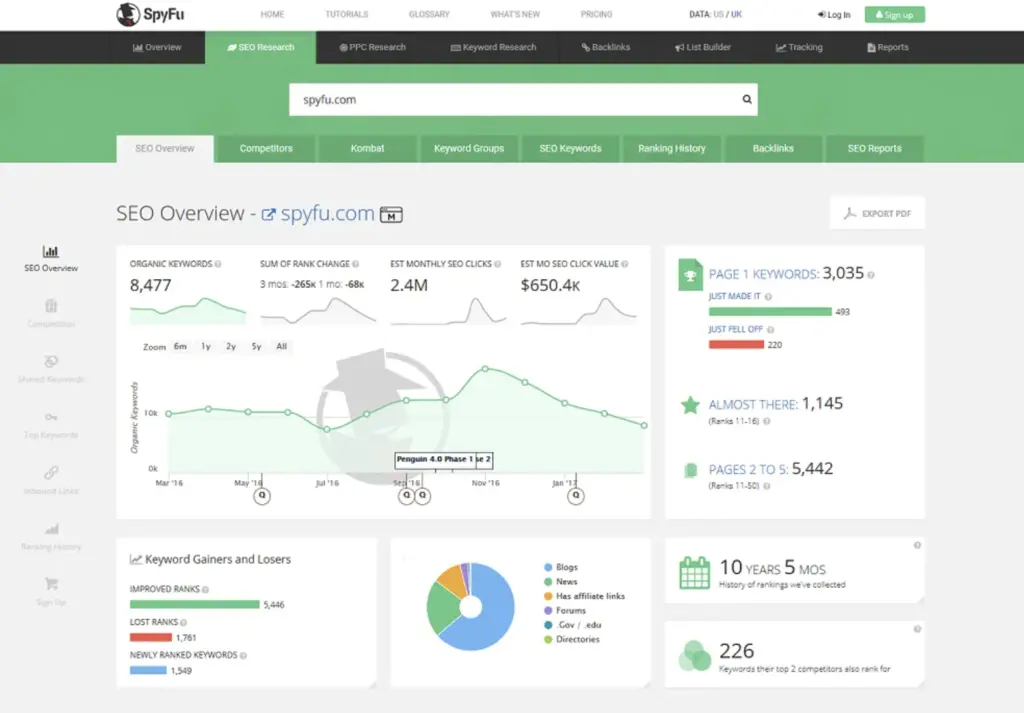Click the Export PDF button
1024x713 pixels.
pos(877,214)
